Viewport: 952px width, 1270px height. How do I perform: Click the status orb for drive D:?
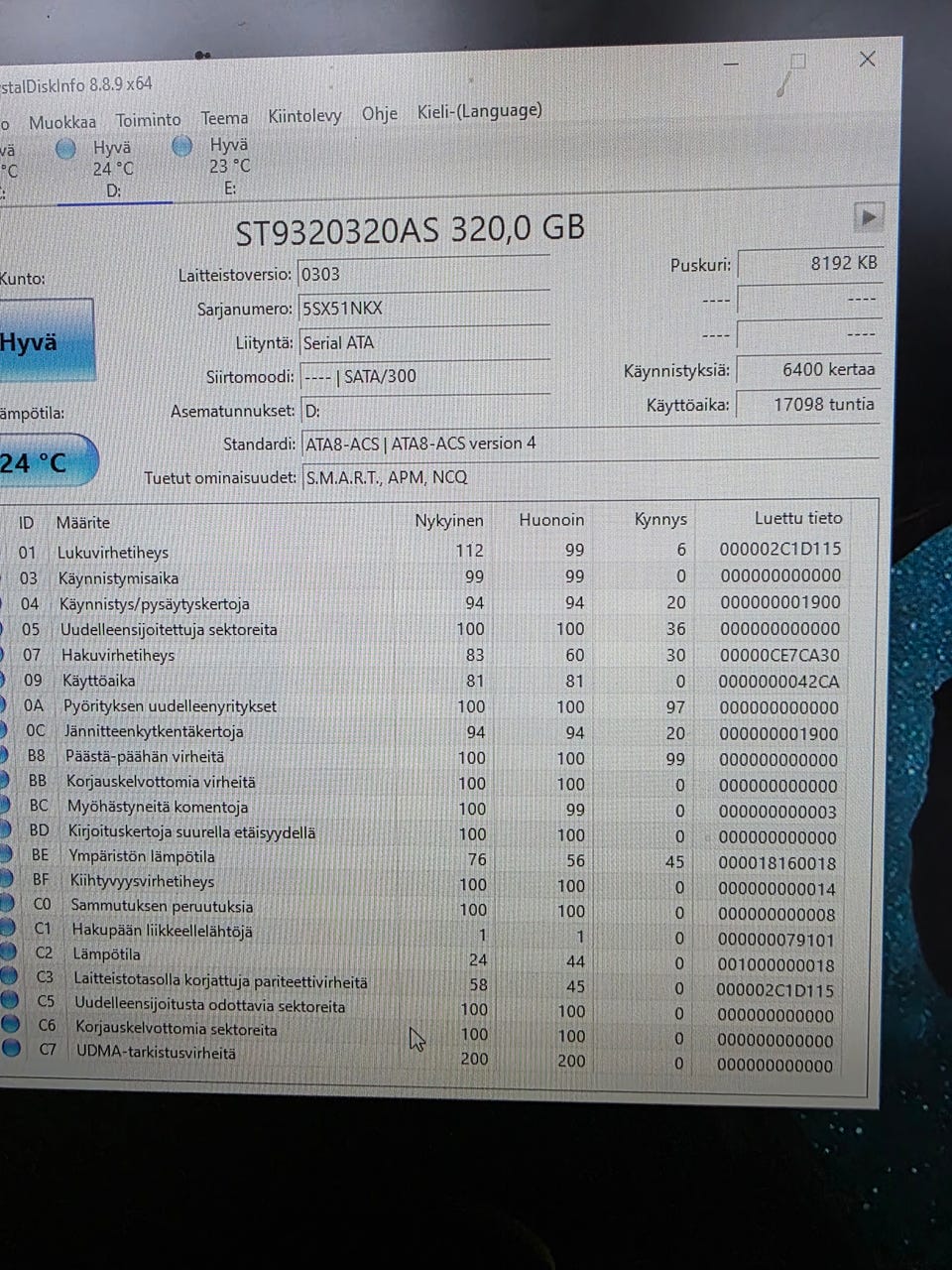66,149
